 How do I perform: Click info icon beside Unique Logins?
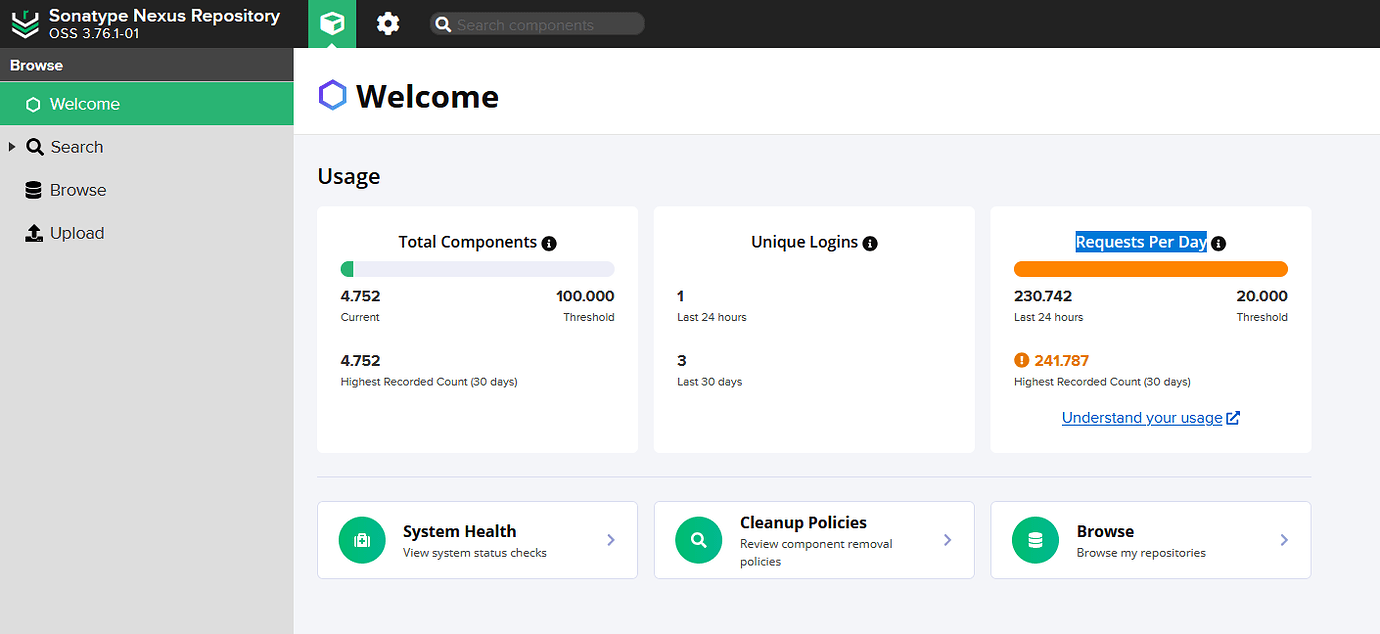[x=870, y=243]
